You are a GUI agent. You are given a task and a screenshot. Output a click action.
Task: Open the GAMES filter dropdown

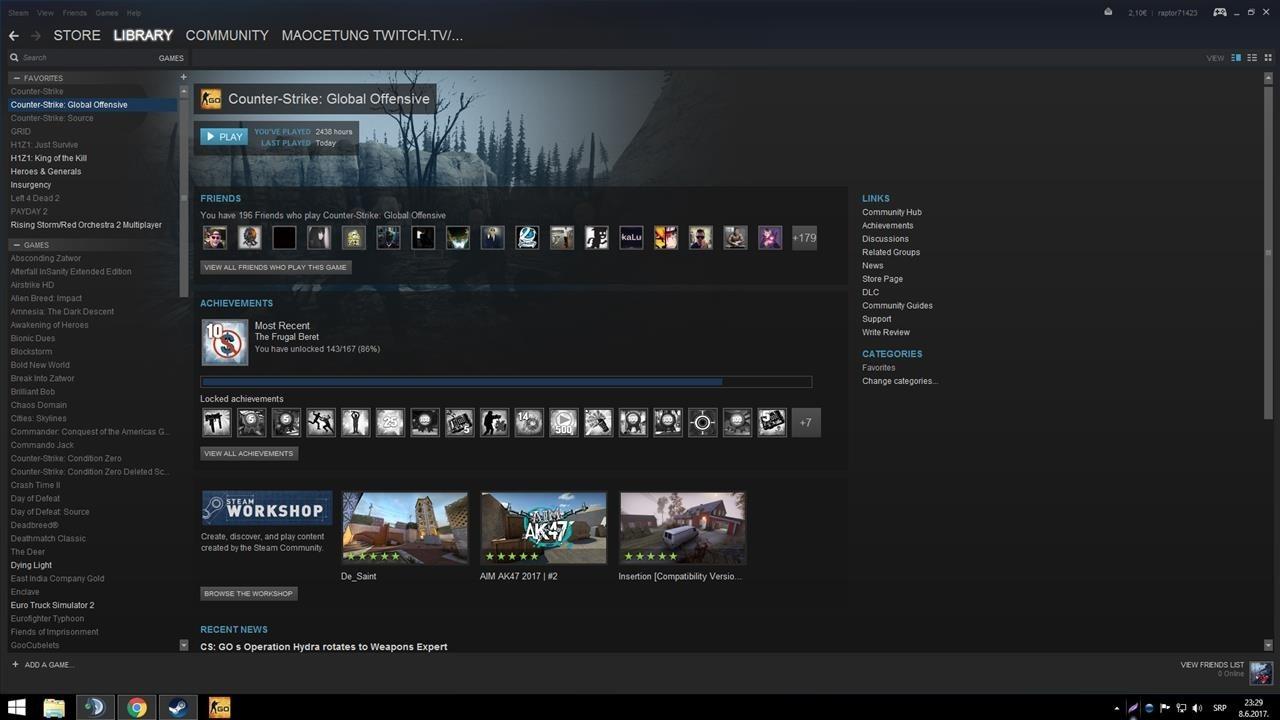coord(171,58)
